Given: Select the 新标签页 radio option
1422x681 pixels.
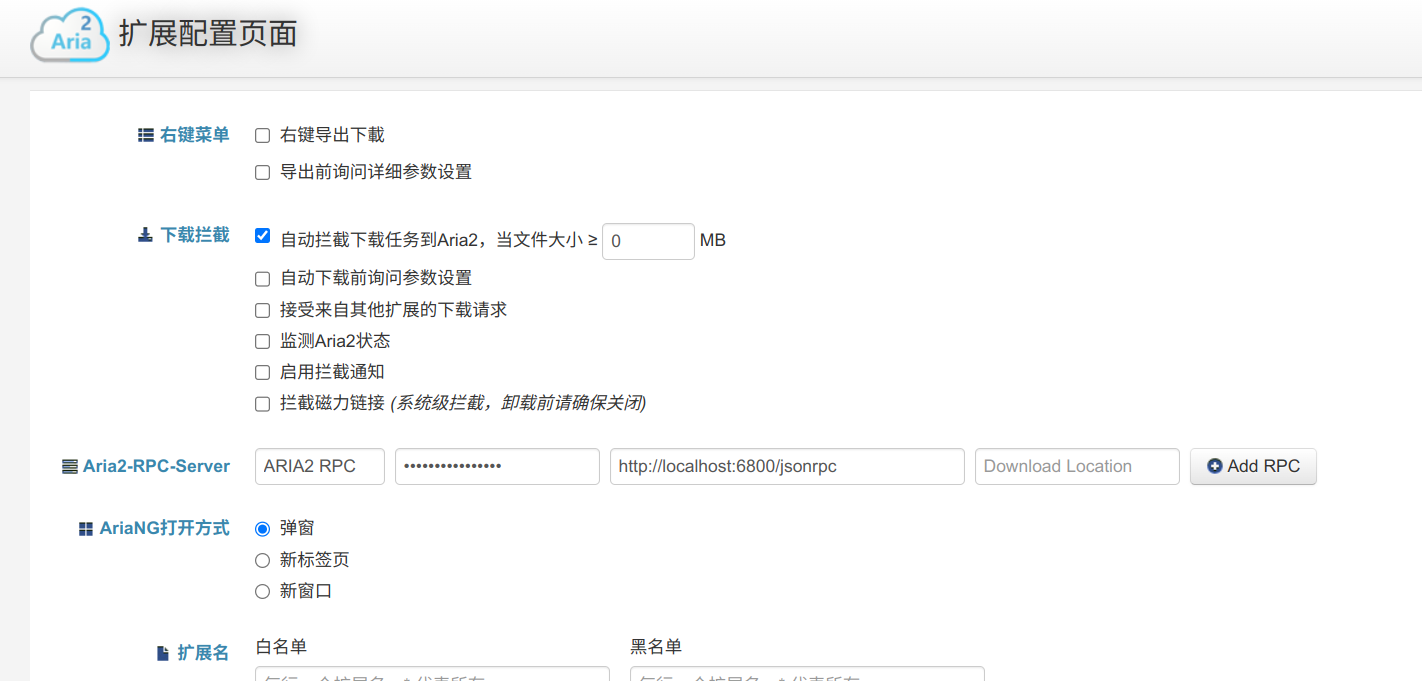Looking at the screenshot, I should (262, 560).
